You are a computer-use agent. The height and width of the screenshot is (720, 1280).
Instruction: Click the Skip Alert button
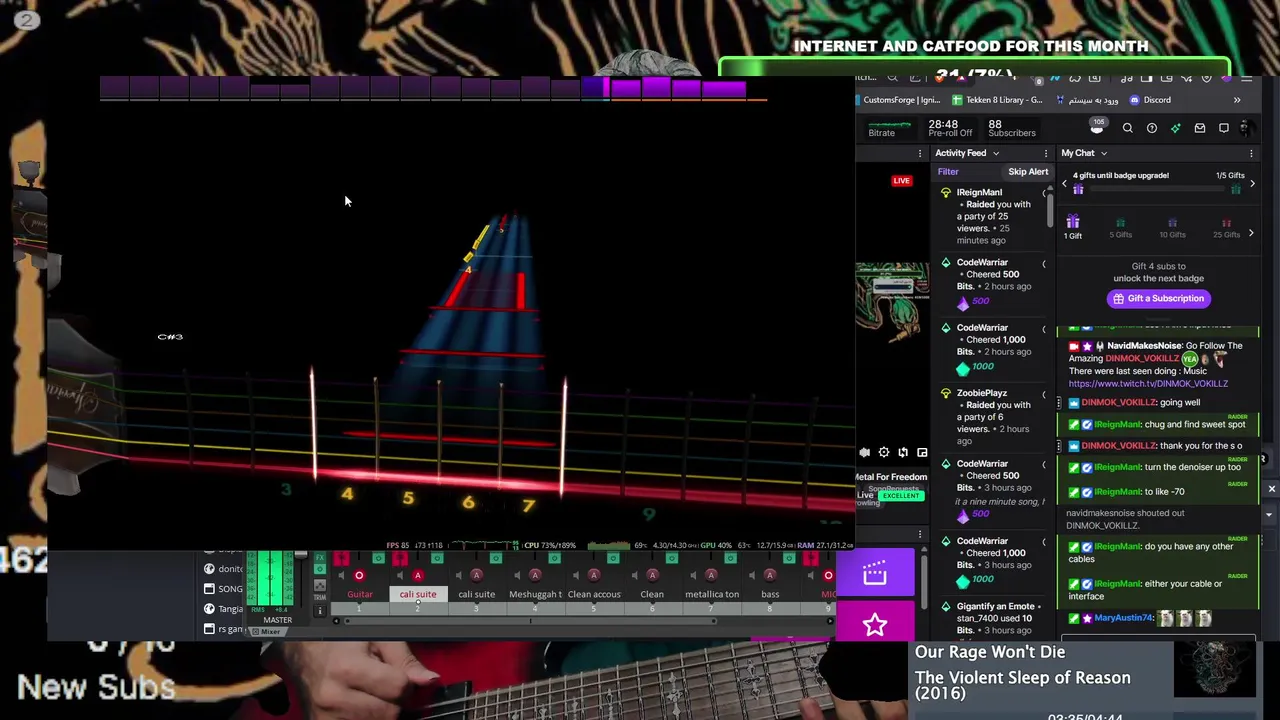tap(1028, 172)
